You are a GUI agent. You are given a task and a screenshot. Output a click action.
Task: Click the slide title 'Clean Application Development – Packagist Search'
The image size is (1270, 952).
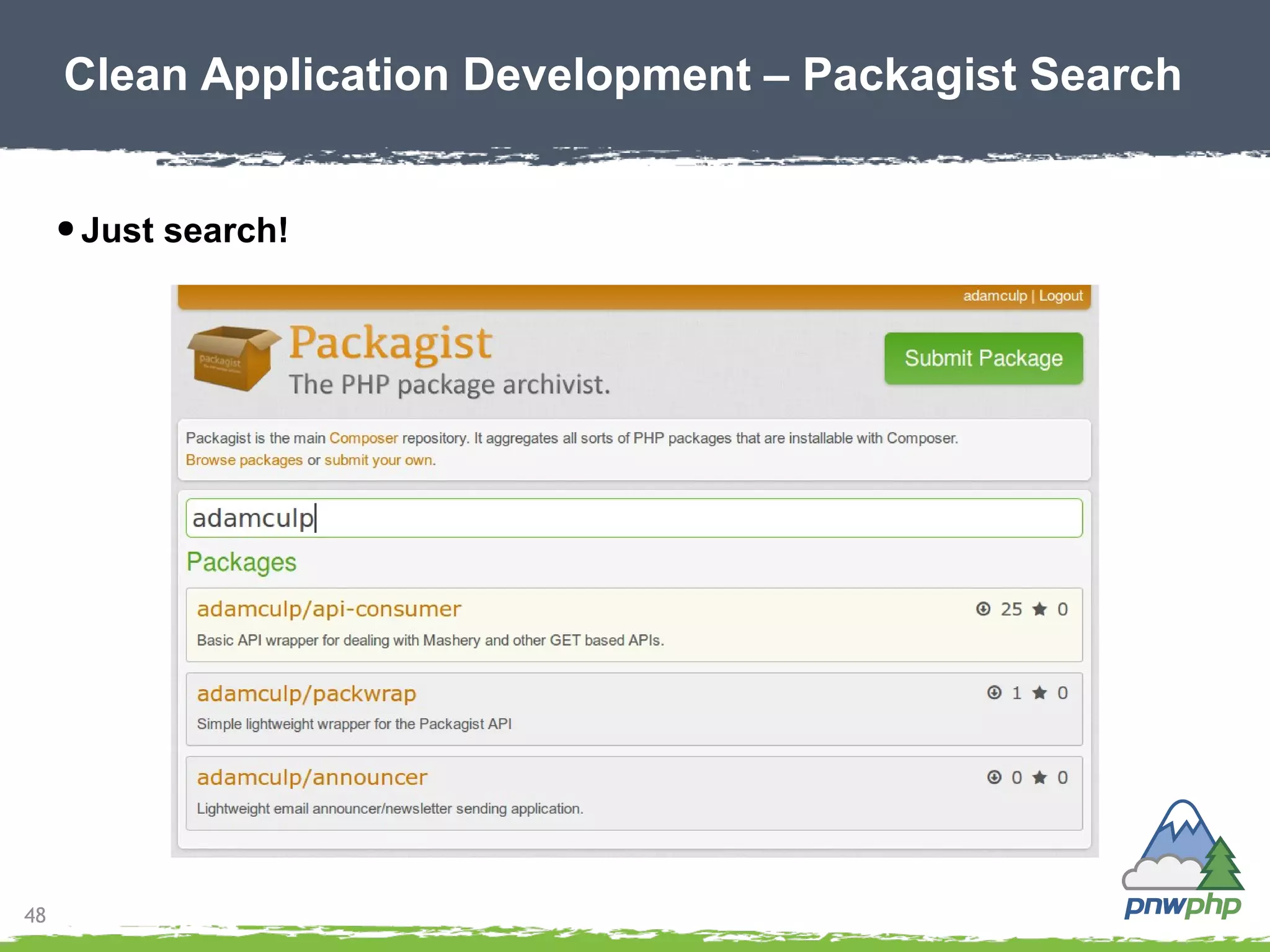[x=623, y=74]
